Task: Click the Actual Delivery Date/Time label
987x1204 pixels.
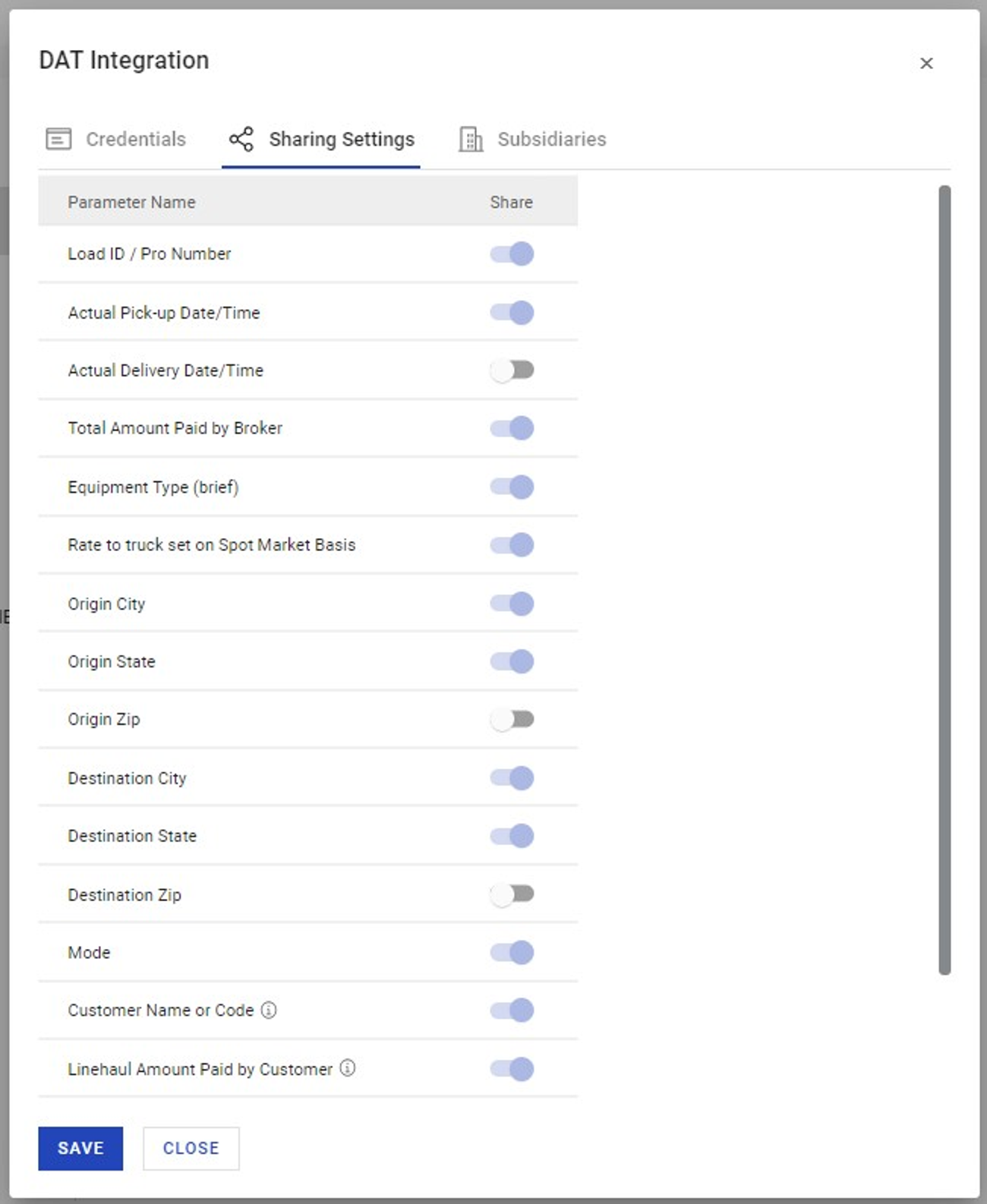Action: pyautogui.click(x=166, y=370)
